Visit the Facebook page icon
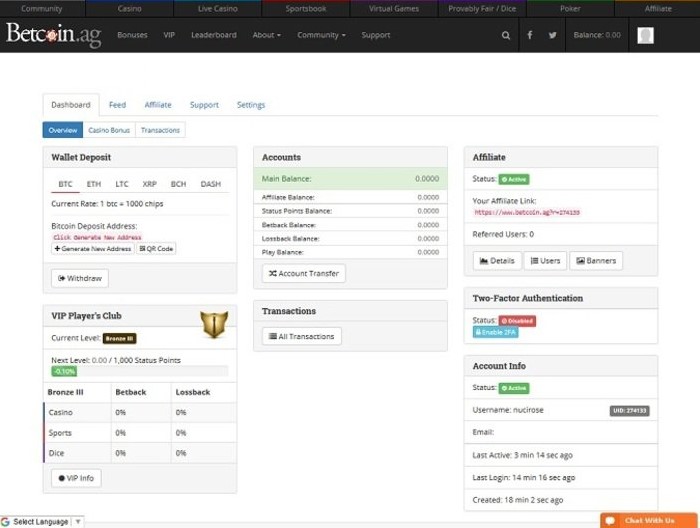The width and height of the screenshot is (700, 528). pos(529,35)
